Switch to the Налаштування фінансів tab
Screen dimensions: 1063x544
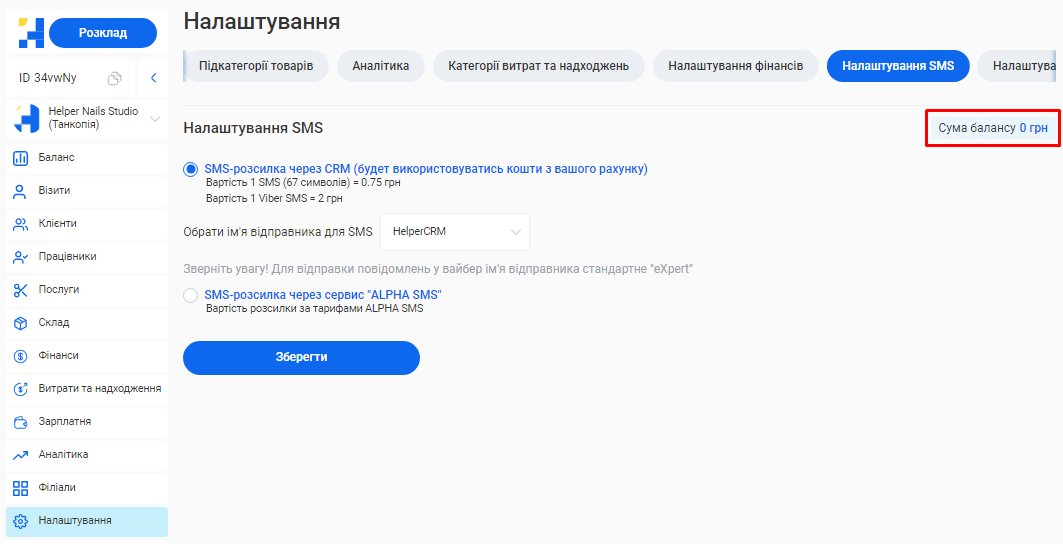[x=735, y=66]
